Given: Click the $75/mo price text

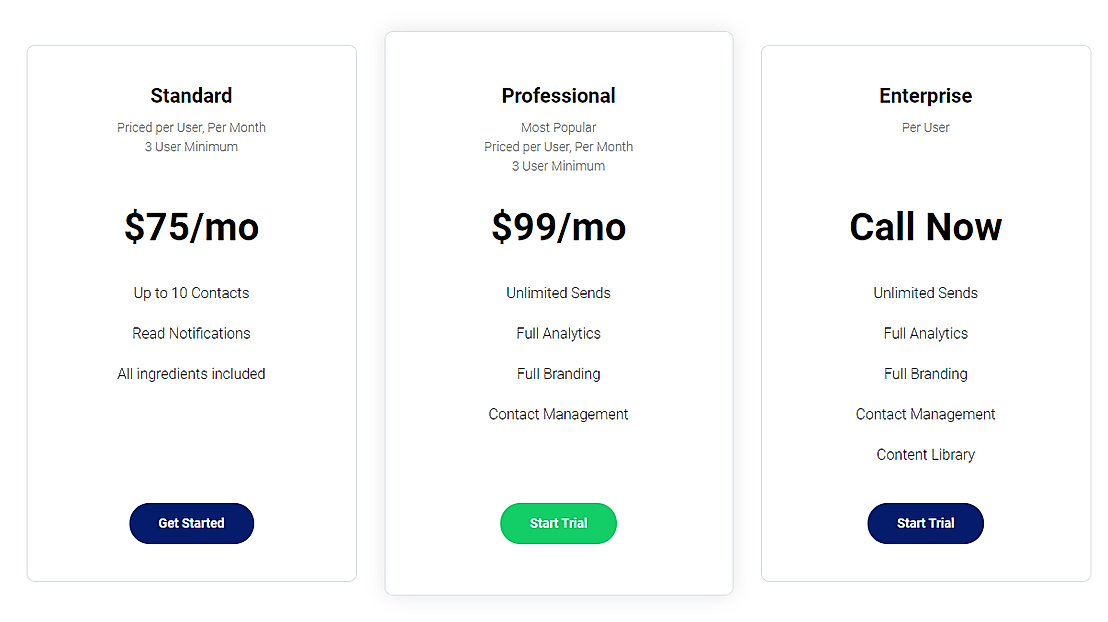Looking at the screenshot, I should (191, 227).
